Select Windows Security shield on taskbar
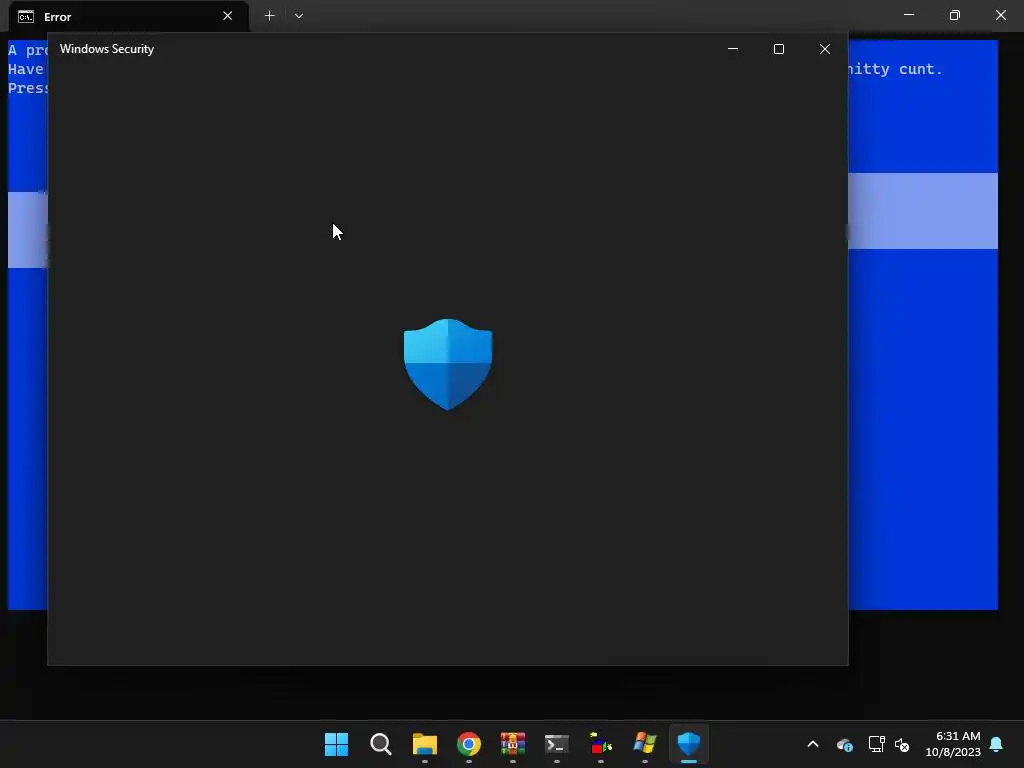This screenshot has height=768, width=1024. [x=689, y=744]
